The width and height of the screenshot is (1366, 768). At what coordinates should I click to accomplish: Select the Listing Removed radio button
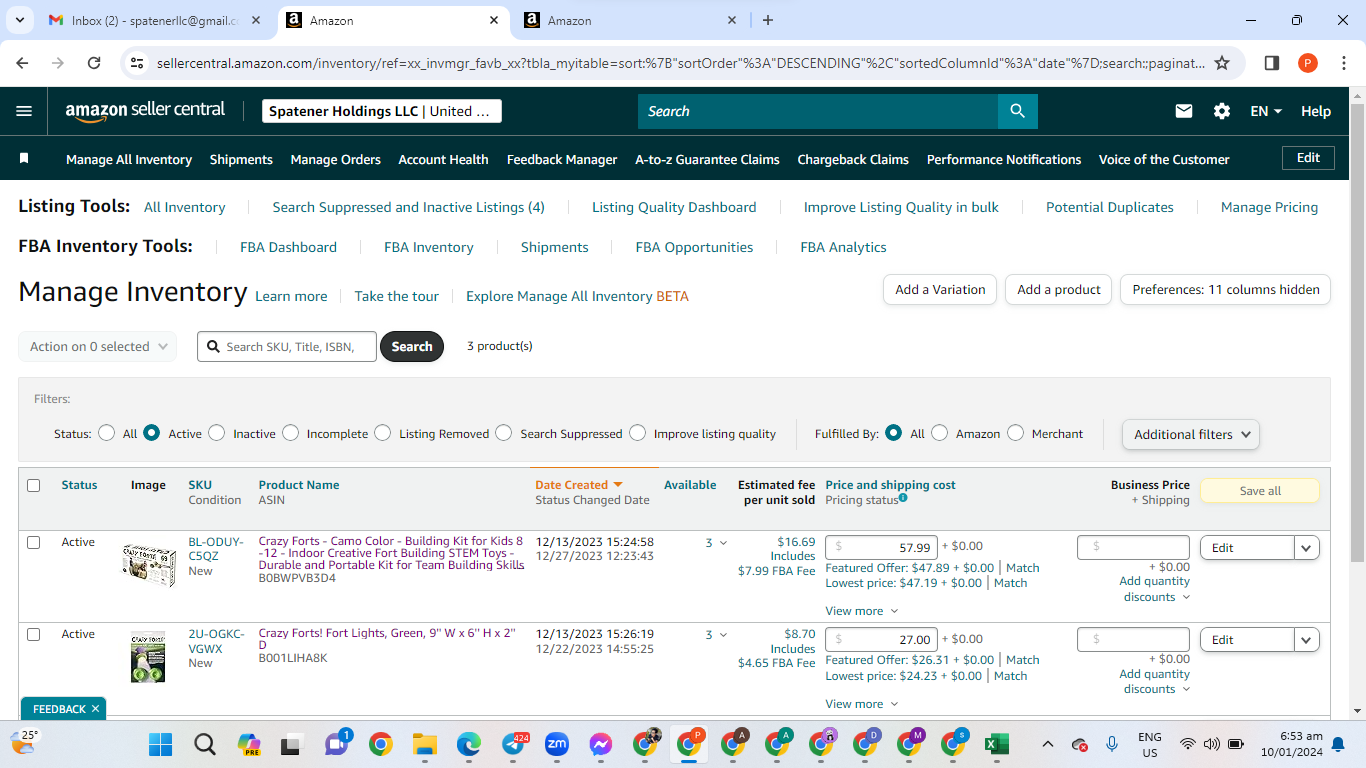(x=383, y=433)
